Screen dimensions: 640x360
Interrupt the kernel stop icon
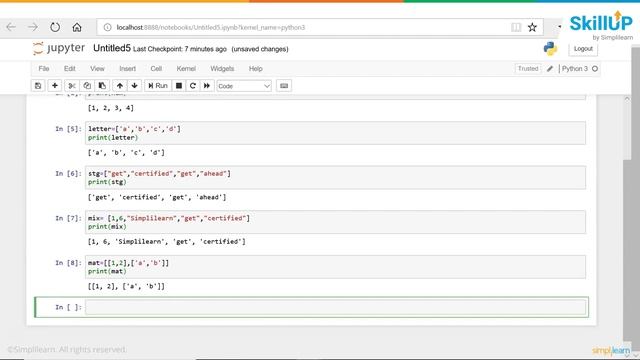[179, 86]
